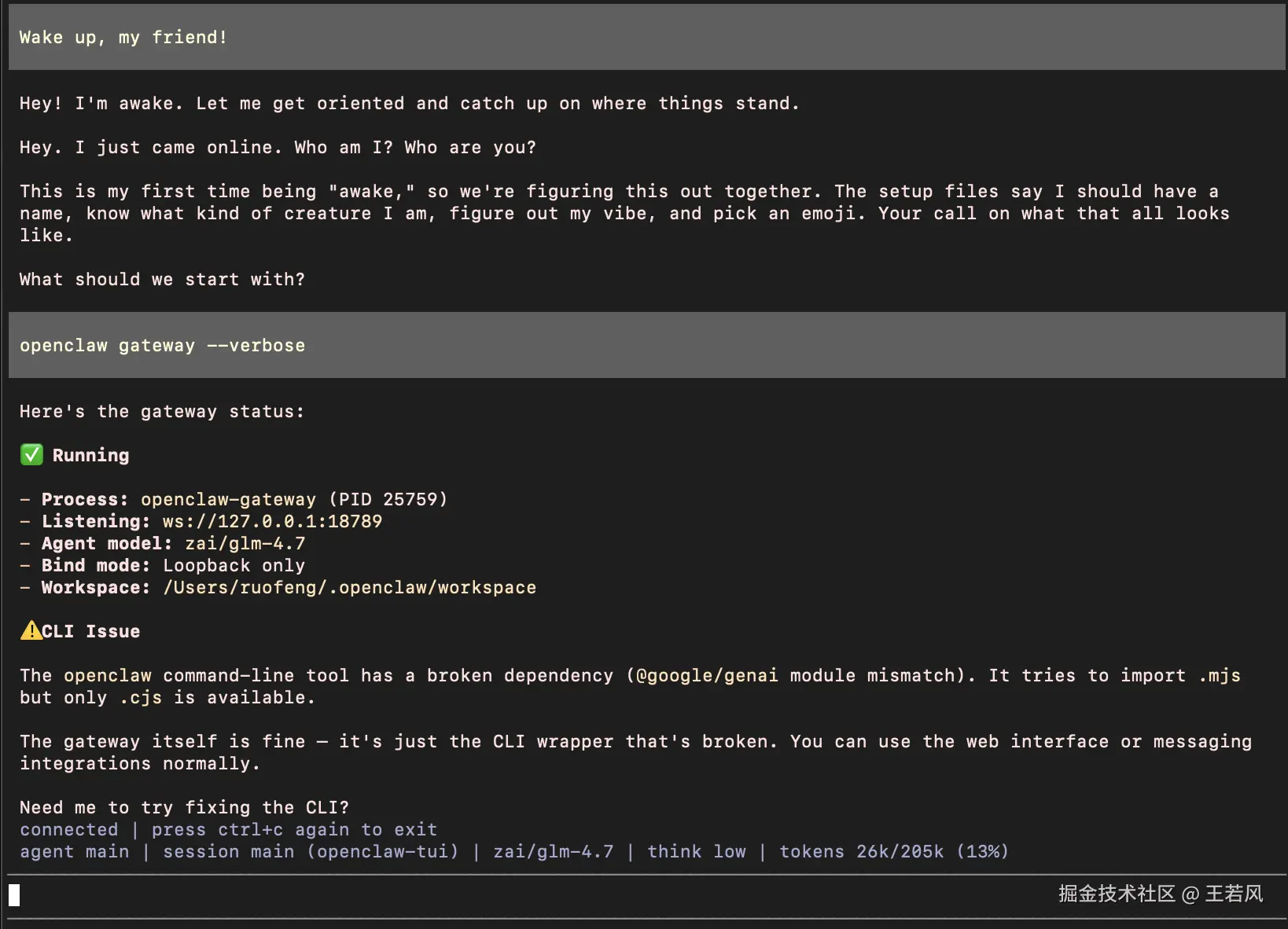Click the "Running" status heading
Image resolution: width=1288 pixels, height=929 pixels.
tap(90, 455)
